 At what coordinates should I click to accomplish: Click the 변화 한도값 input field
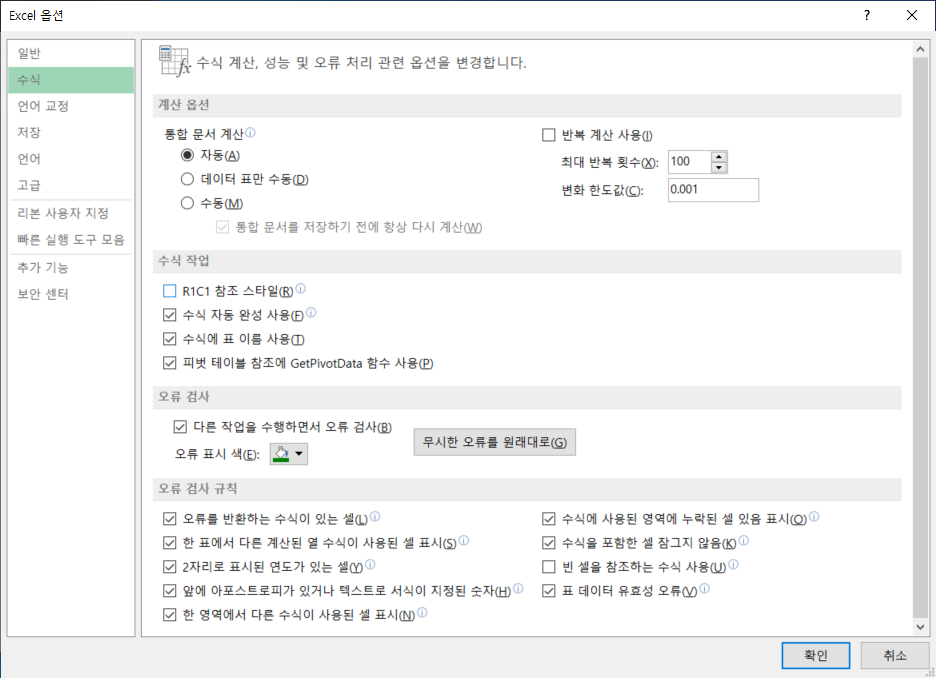coord(713,190)
